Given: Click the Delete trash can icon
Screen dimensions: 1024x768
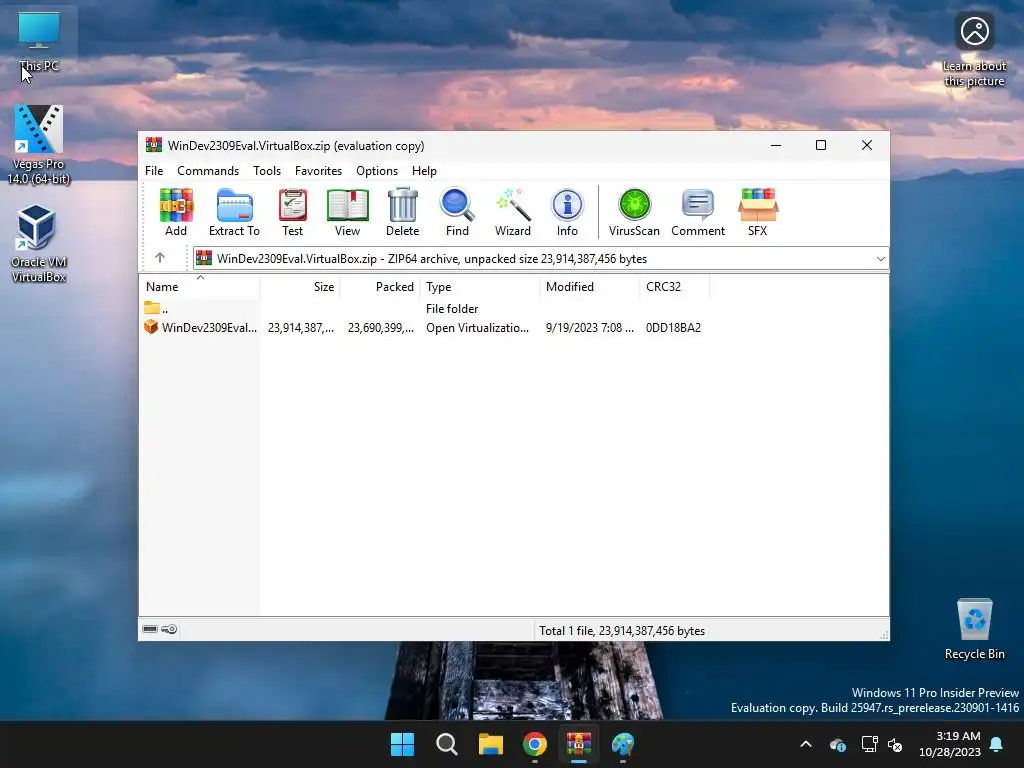Looking at the screenshot, I should point(402,212).
